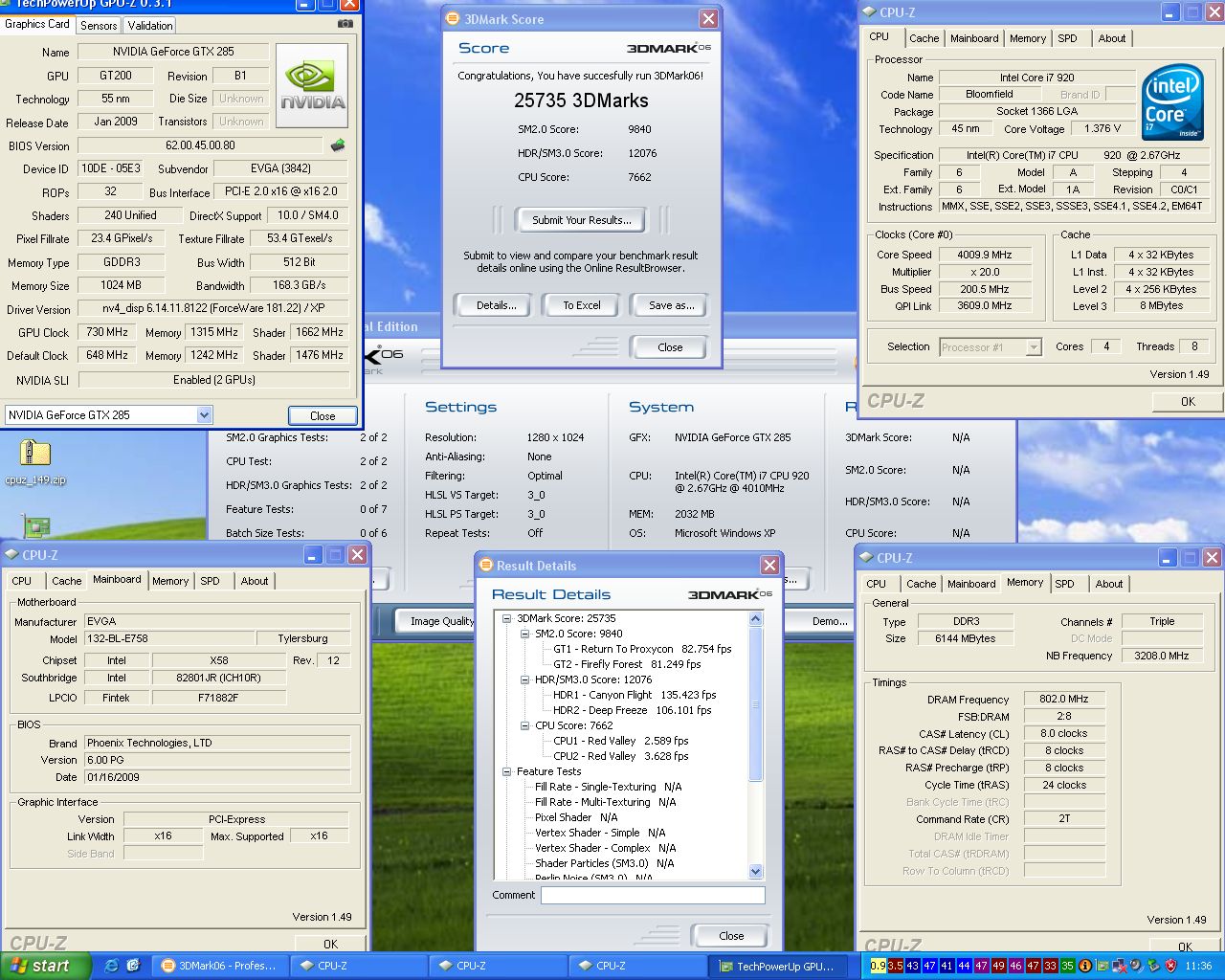
Task: Click the Save as... button
Action: (671, 305)
